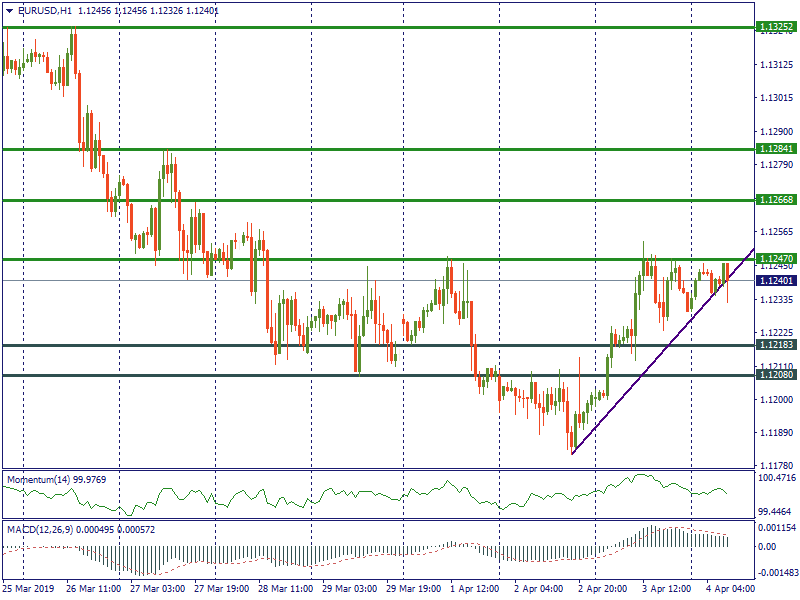Click the 1.13015 price scale value
The image size is (800, 600).
(x=775, y=98)
